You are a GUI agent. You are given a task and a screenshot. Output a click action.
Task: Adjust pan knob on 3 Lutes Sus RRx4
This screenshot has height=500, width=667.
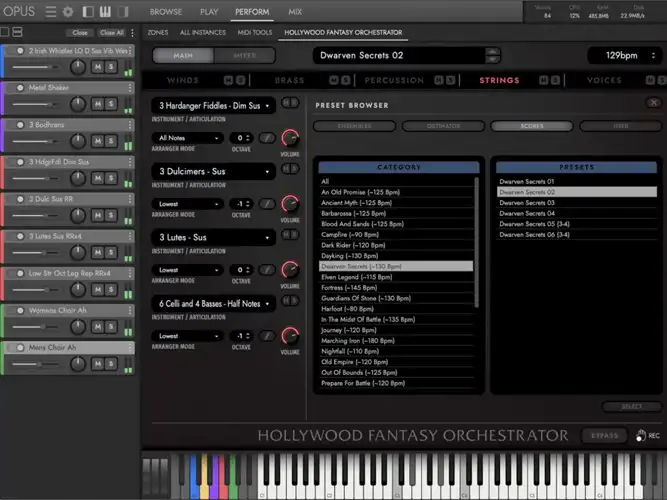coord(78,253)
